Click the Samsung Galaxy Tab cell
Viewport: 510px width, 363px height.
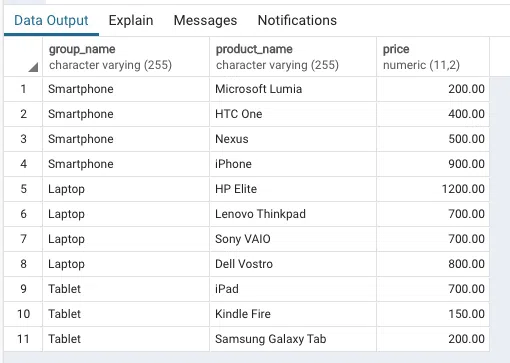coord(293,339)
